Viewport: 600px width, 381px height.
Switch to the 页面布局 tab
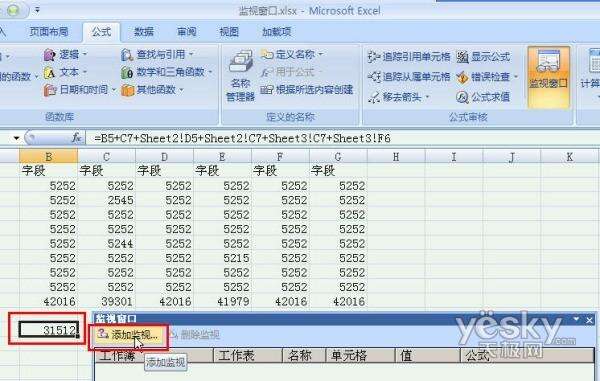point(49,32)
